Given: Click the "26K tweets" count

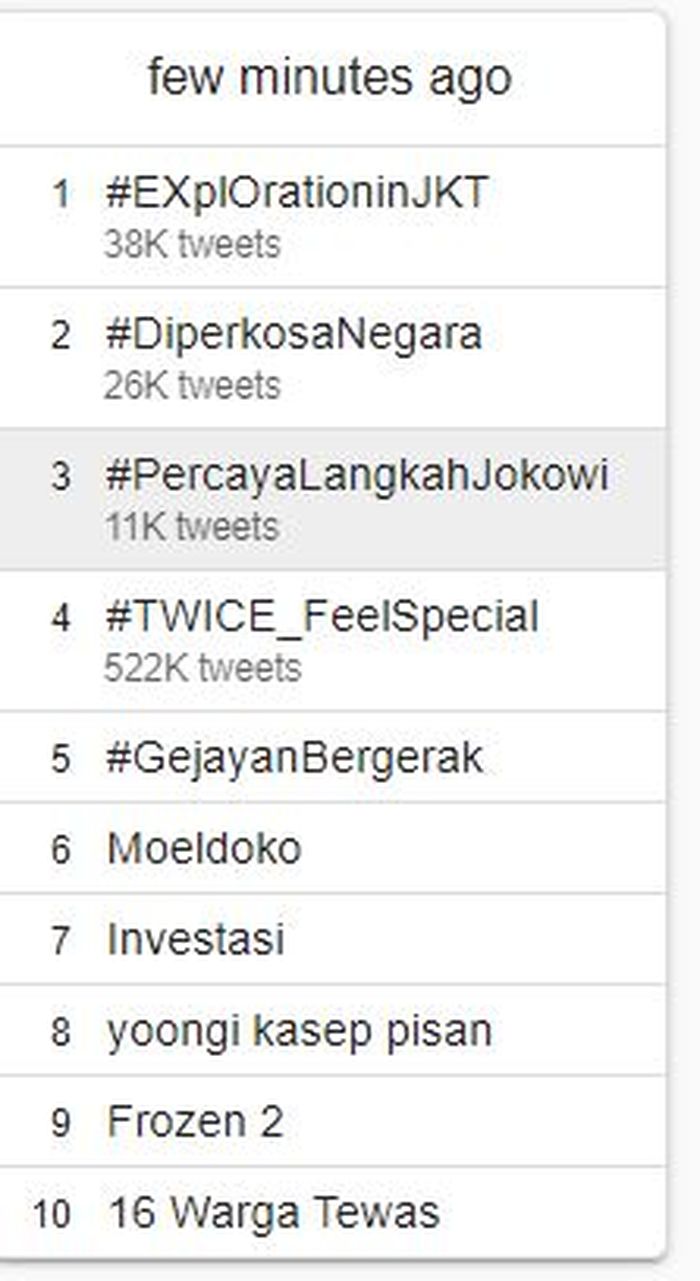Looking at the screenshot, I should [x=192, y=385].
